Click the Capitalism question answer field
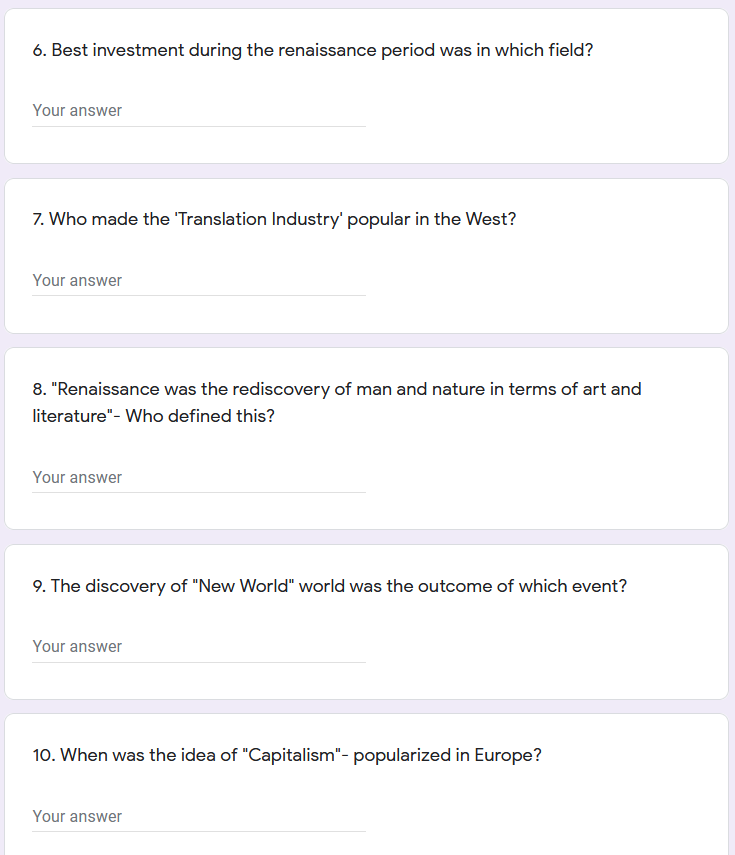The height and width of the screenshot is (855, 735). coord(198,816)
